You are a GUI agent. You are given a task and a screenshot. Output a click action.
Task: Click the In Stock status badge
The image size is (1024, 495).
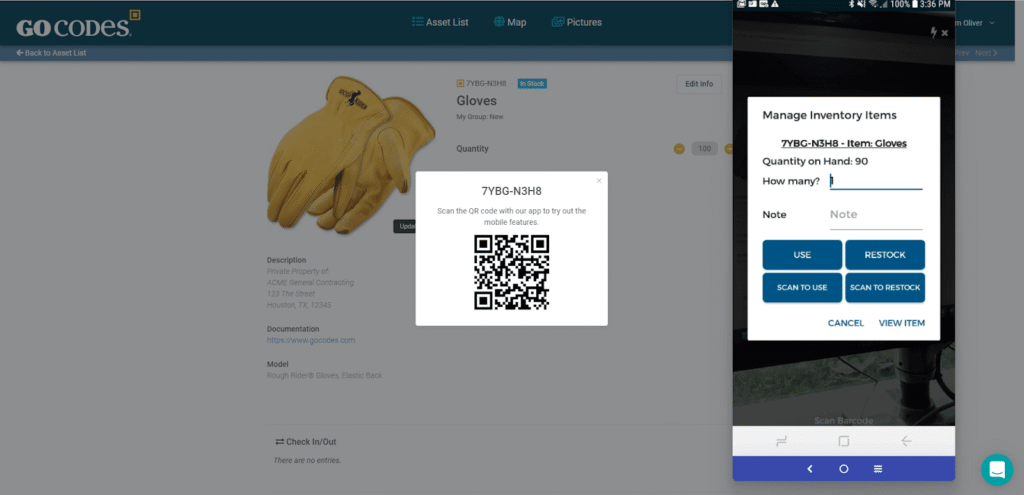pyautogui.click(x=532, y=84)
